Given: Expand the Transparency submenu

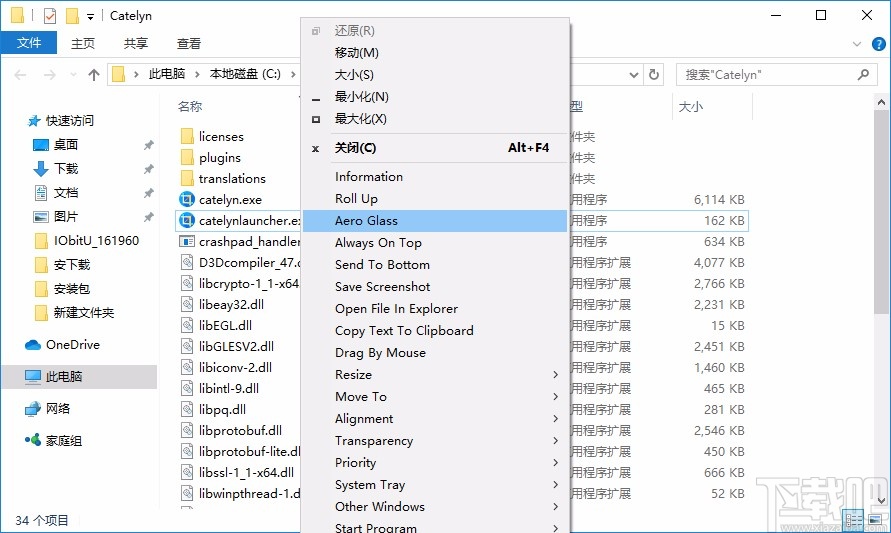Looking at the screenshot, I should pos(435,440).
